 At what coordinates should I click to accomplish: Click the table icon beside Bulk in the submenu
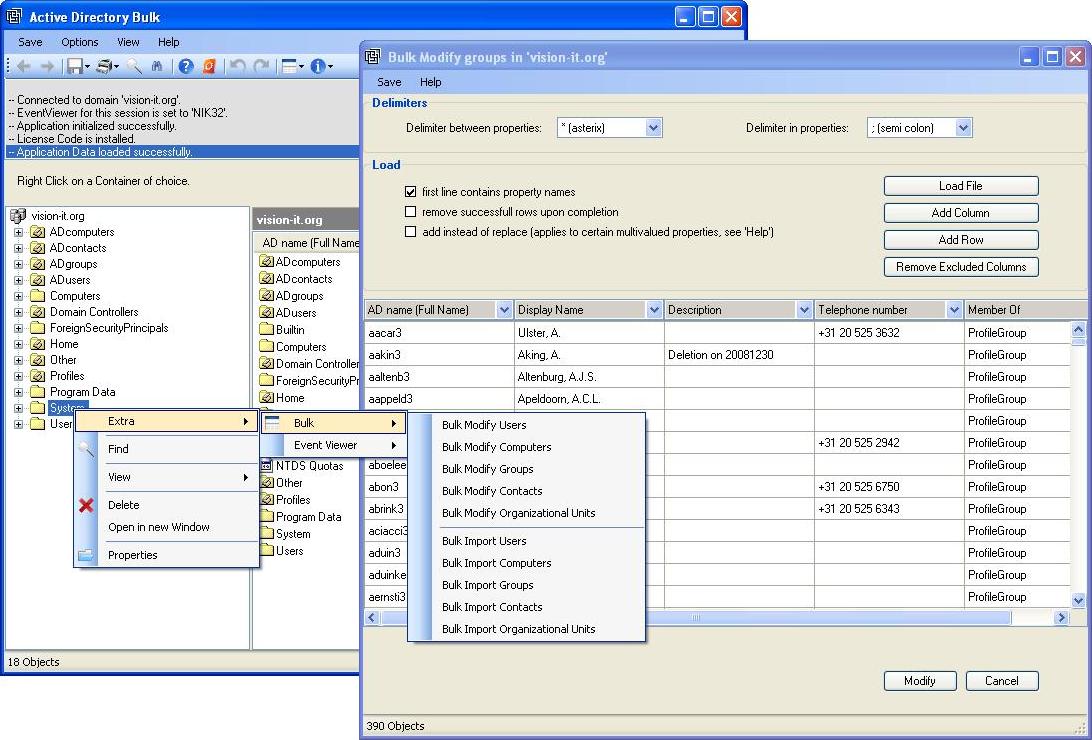pyautogui.click(x=272, y=423)
